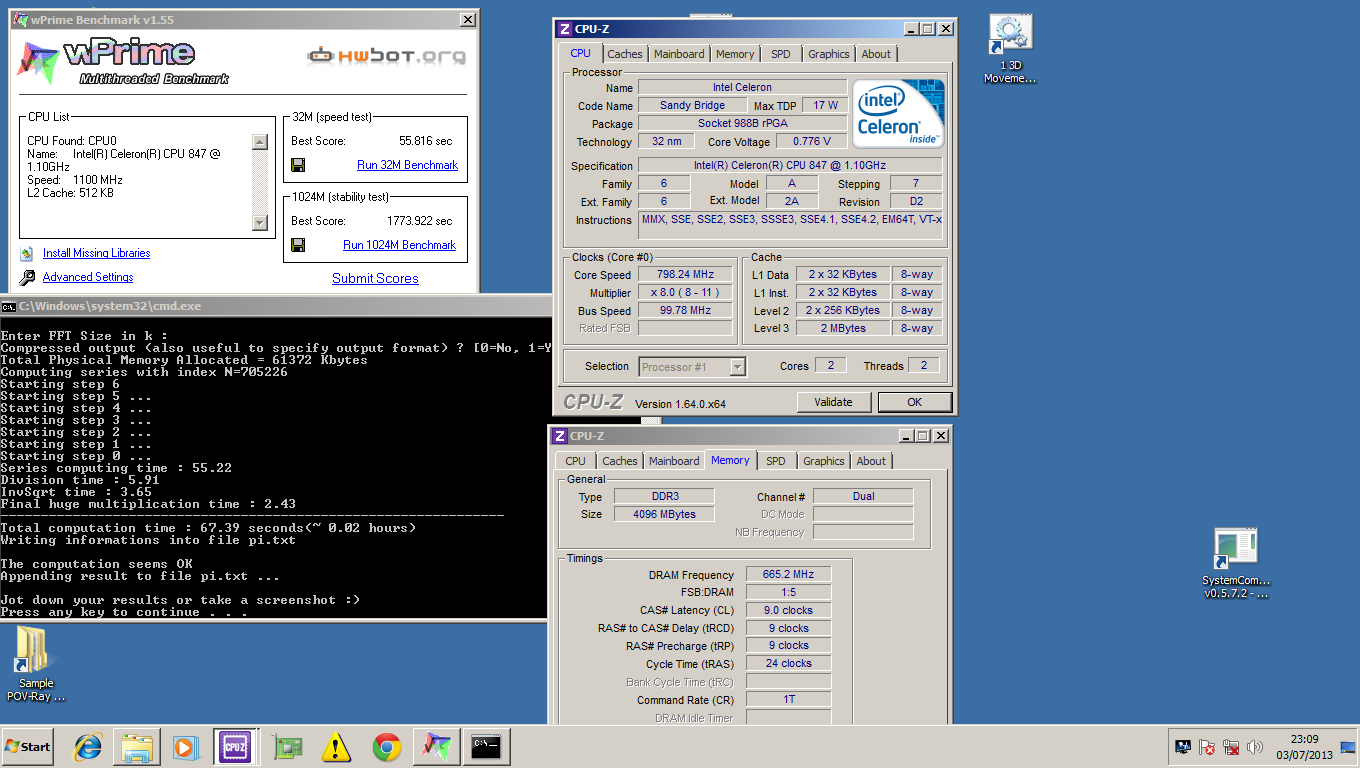Open the Install Missing Libraries link
The height and width of the screenshot is (768, 1360).
coord(96,253)
